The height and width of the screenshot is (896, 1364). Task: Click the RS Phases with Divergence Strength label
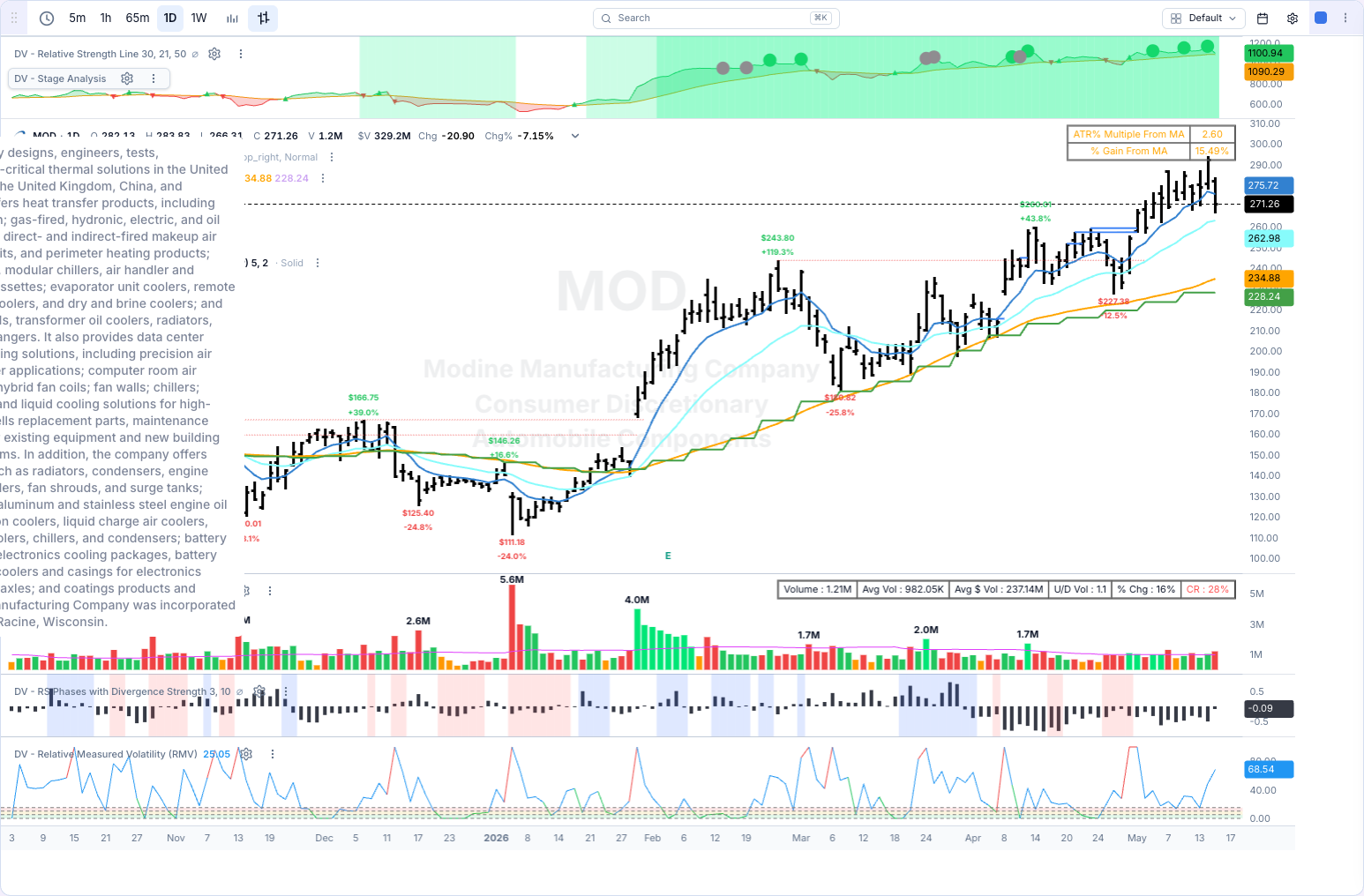tap(123, 691)
